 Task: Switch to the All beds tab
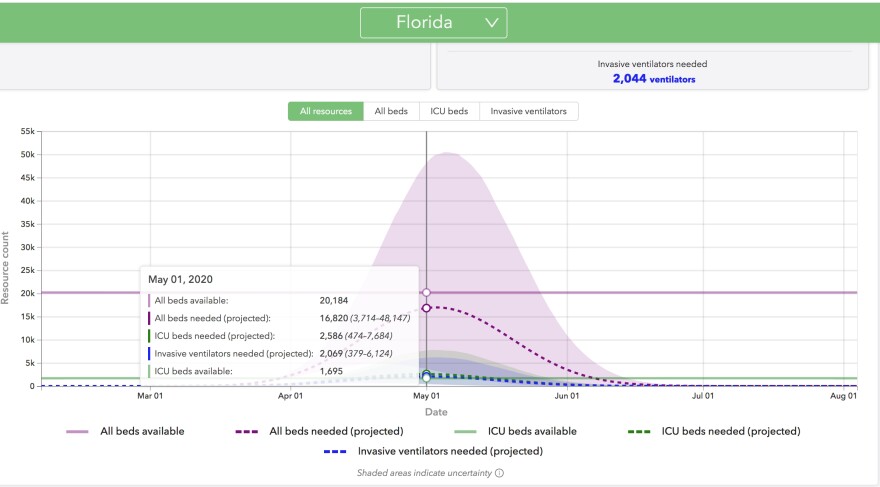pyautogui.click(x=391, y=111)
